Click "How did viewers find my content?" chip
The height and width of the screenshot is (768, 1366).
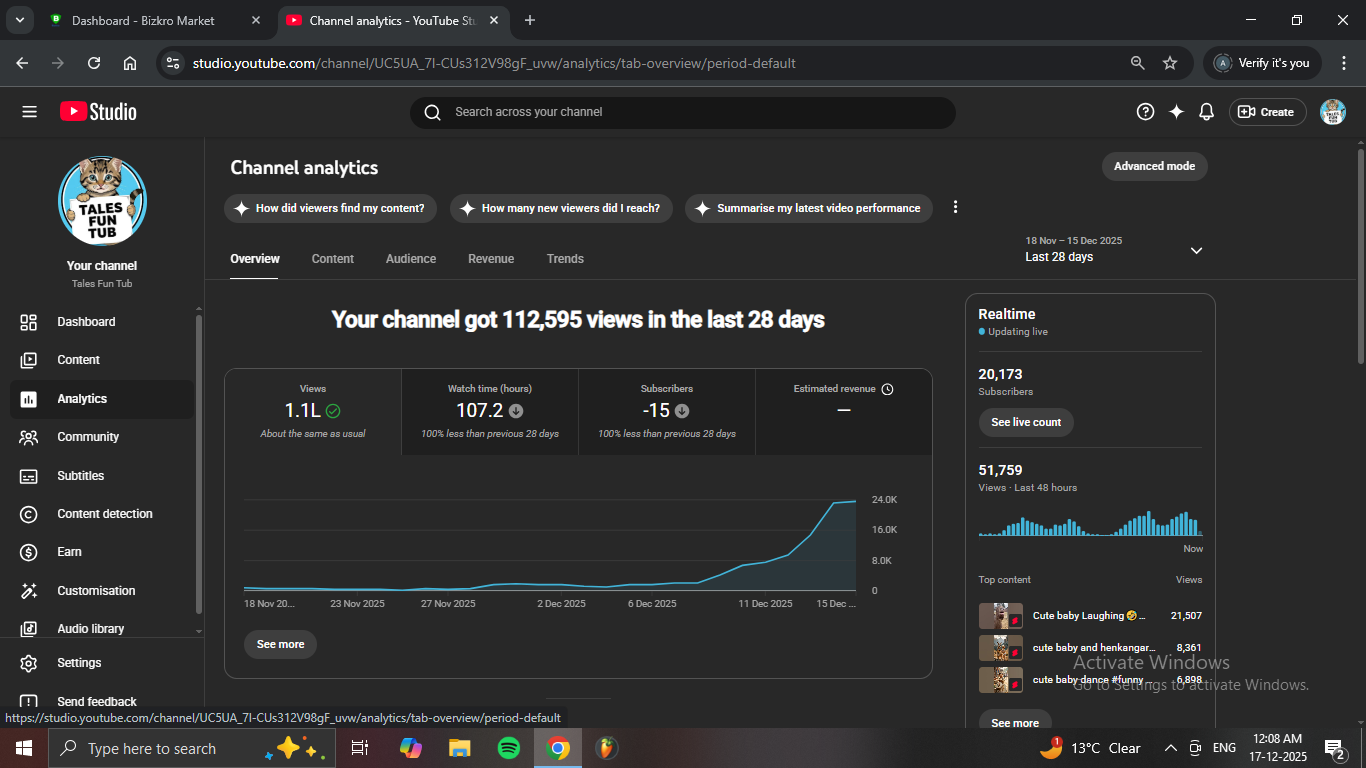point(330,208)
